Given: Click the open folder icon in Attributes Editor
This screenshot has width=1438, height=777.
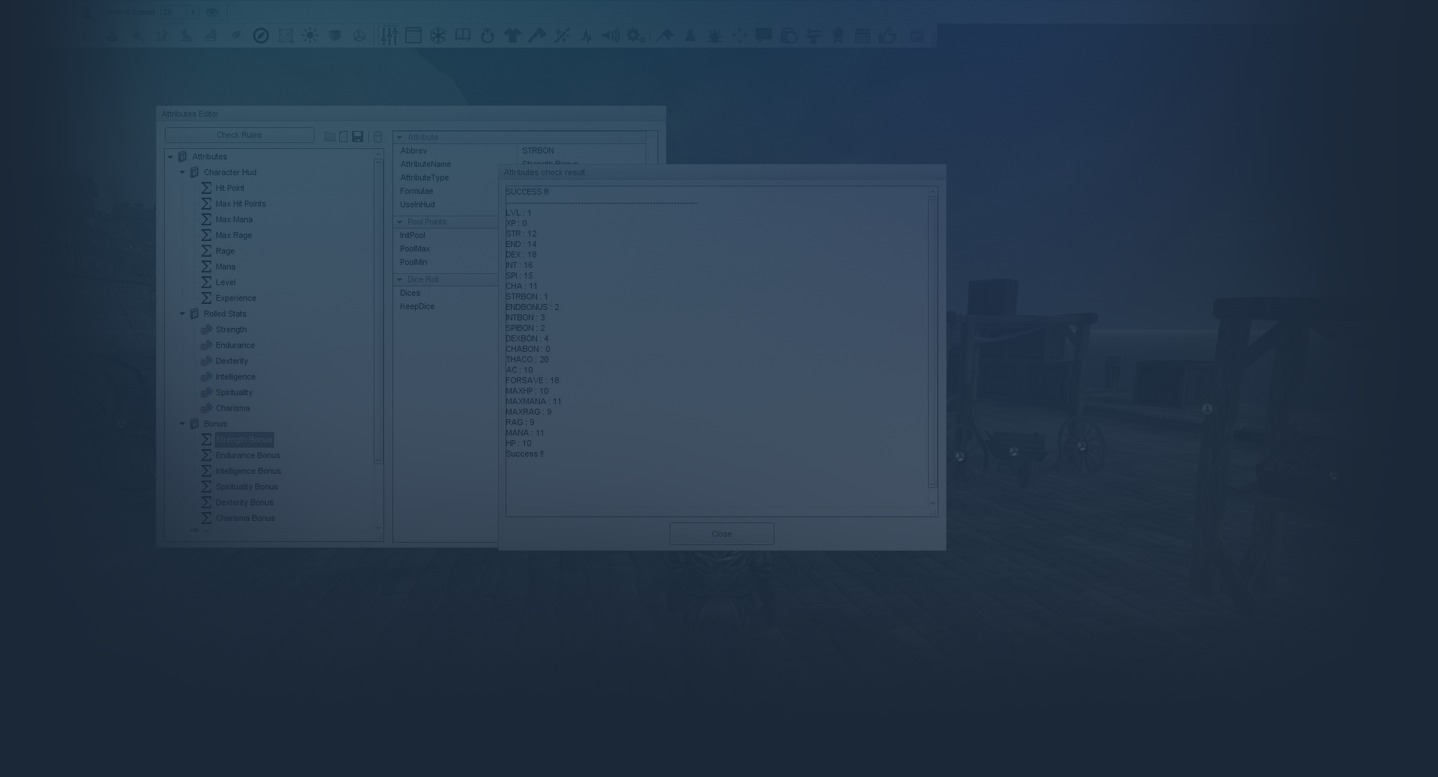Looking at the screenshot, I should 329,136.
